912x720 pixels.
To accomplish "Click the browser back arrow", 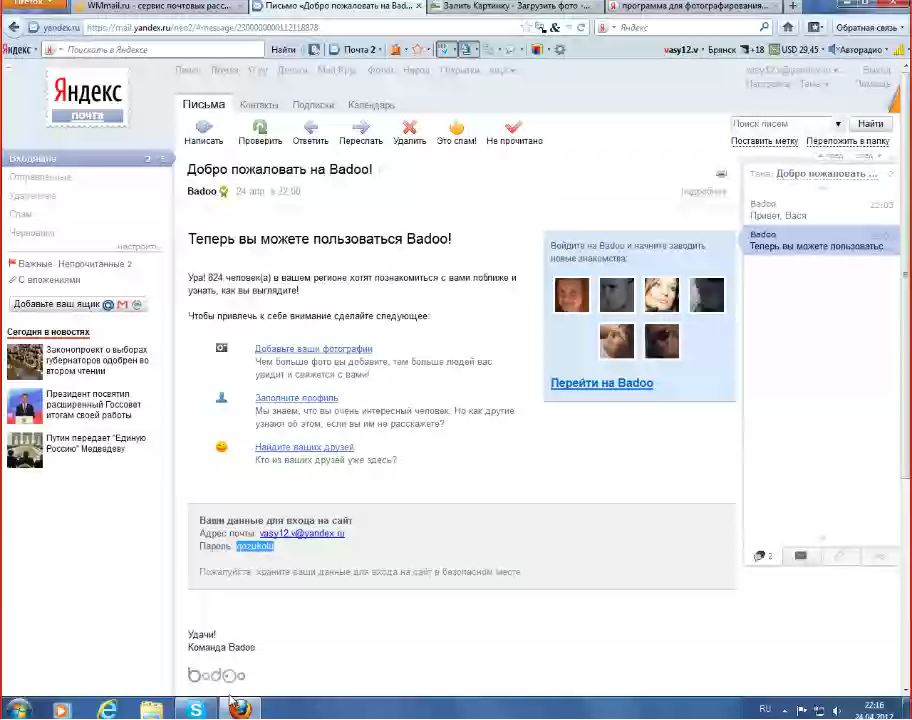I will pyautogui.click(x=14, y=27).
